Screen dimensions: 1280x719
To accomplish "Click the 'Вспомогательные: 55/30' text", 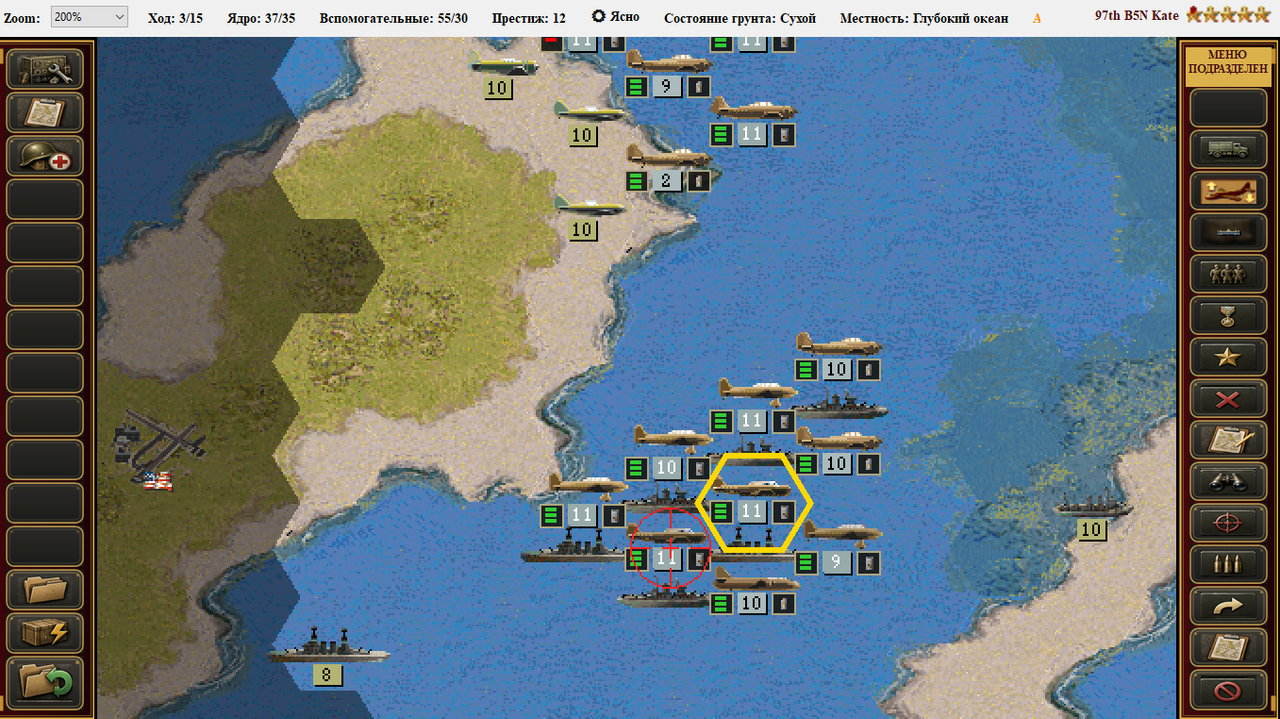I will [394, 18].
